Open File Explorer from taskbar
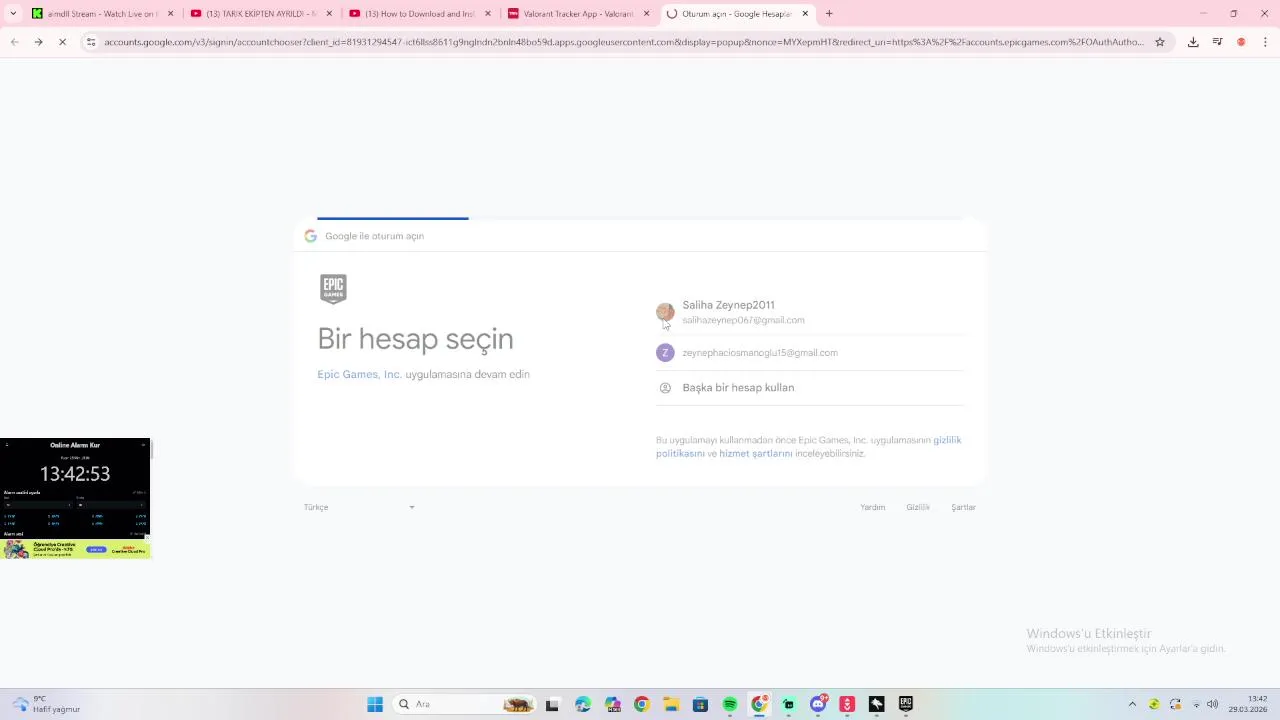 tap(671, 705)
